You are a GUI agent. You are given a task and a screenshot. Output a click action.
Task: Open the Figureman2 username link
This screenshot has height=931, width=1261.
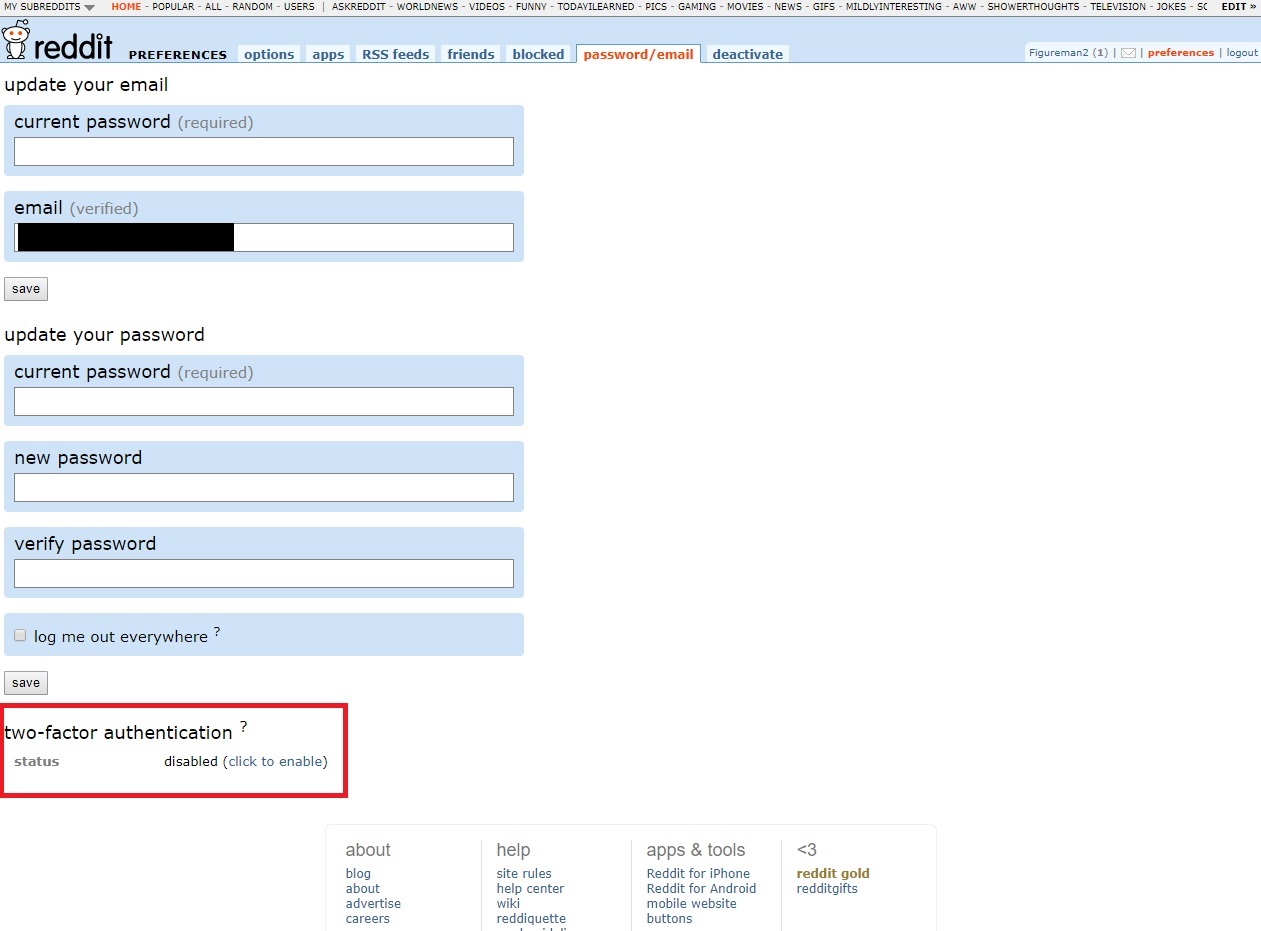coord(1058,53)
